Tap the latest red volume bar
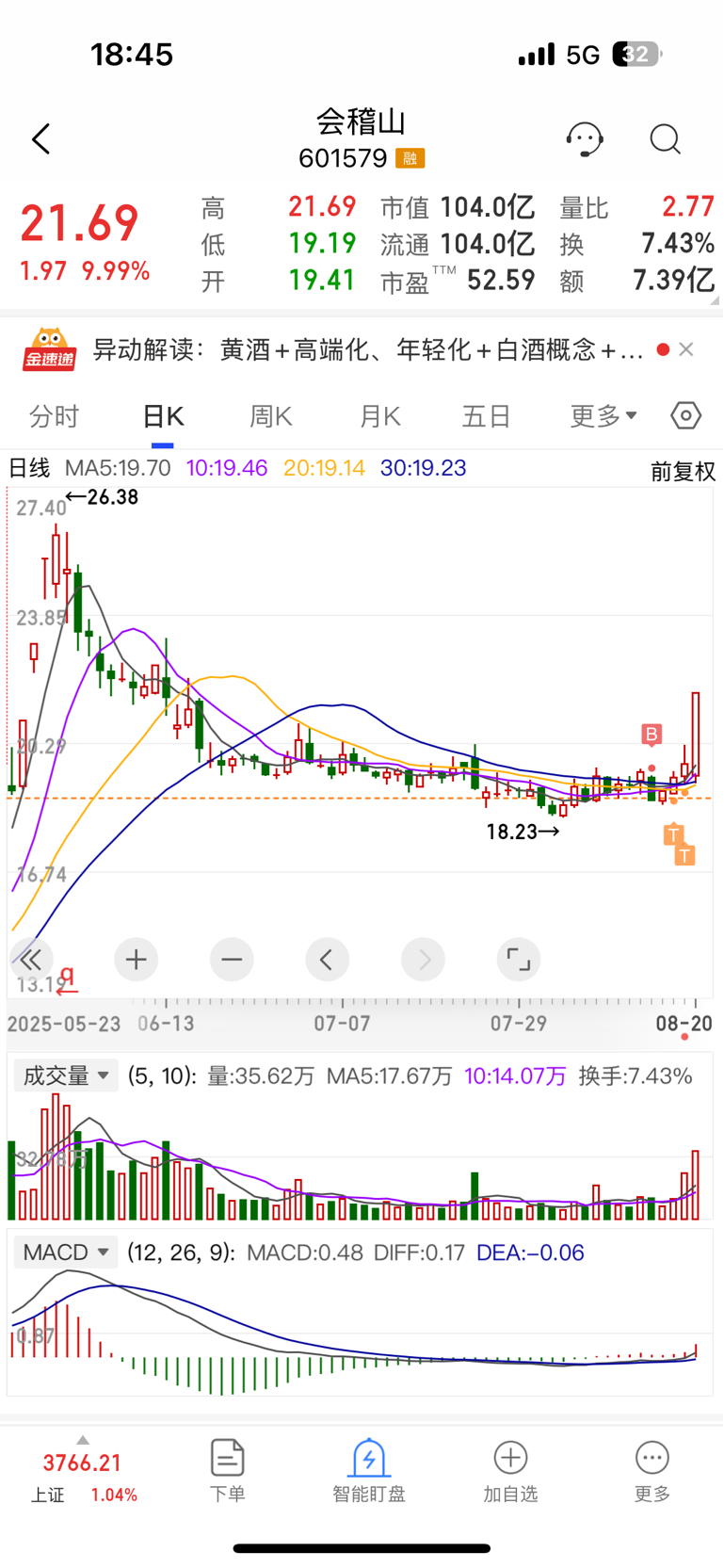724x1568 pixels. [x=696, y=1185]
